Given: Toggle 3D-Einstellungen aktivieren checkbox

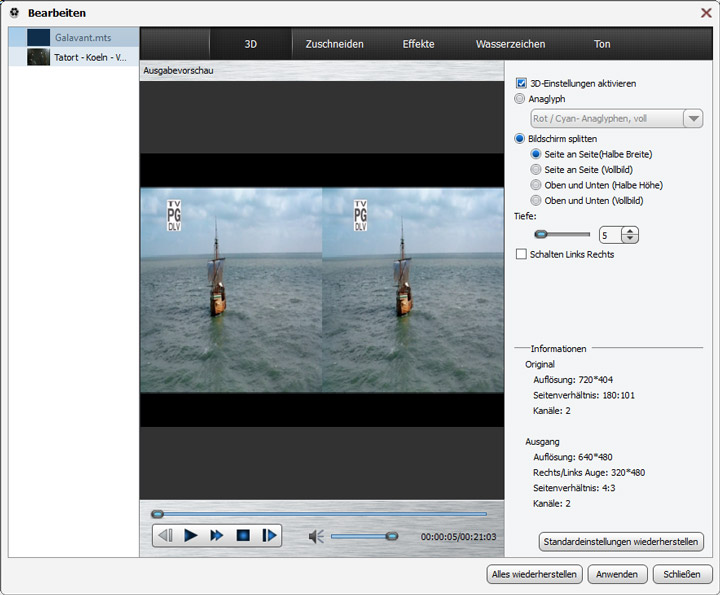Looking at the screenshot, I should click(x=521, y=83).
